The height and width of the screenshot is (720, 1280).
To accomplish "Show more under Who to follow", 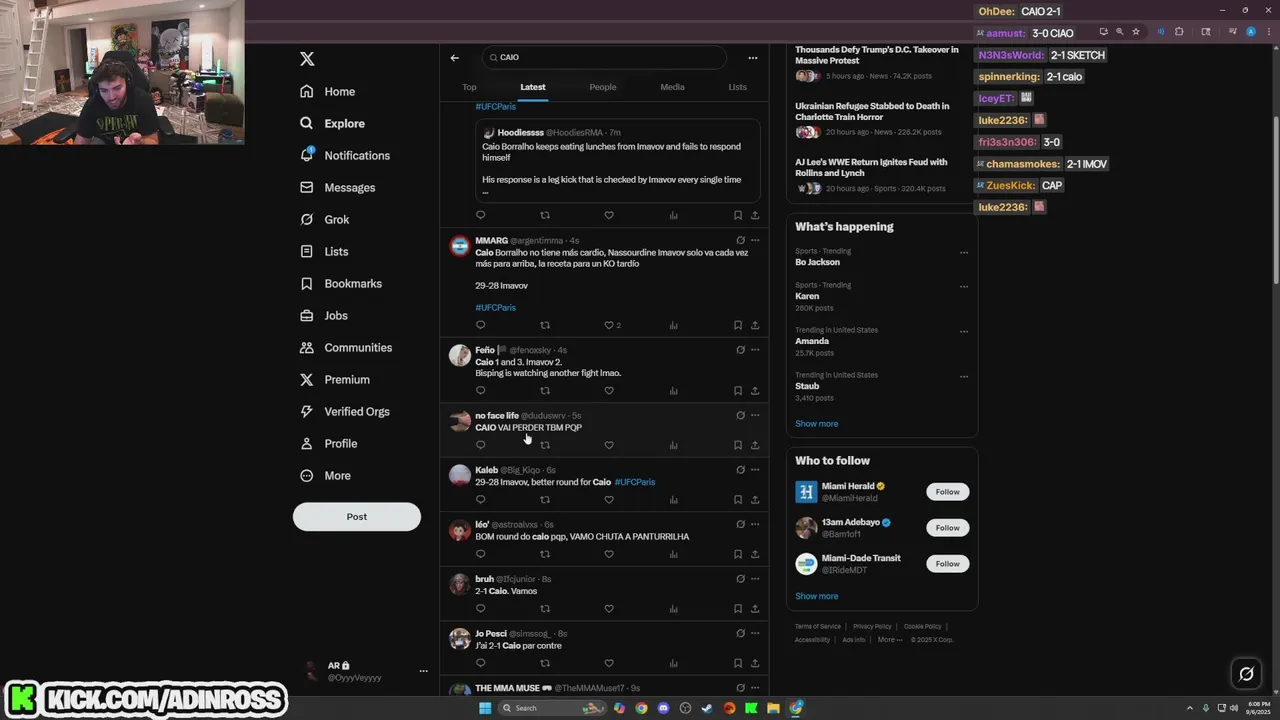I will click(817, 596).
